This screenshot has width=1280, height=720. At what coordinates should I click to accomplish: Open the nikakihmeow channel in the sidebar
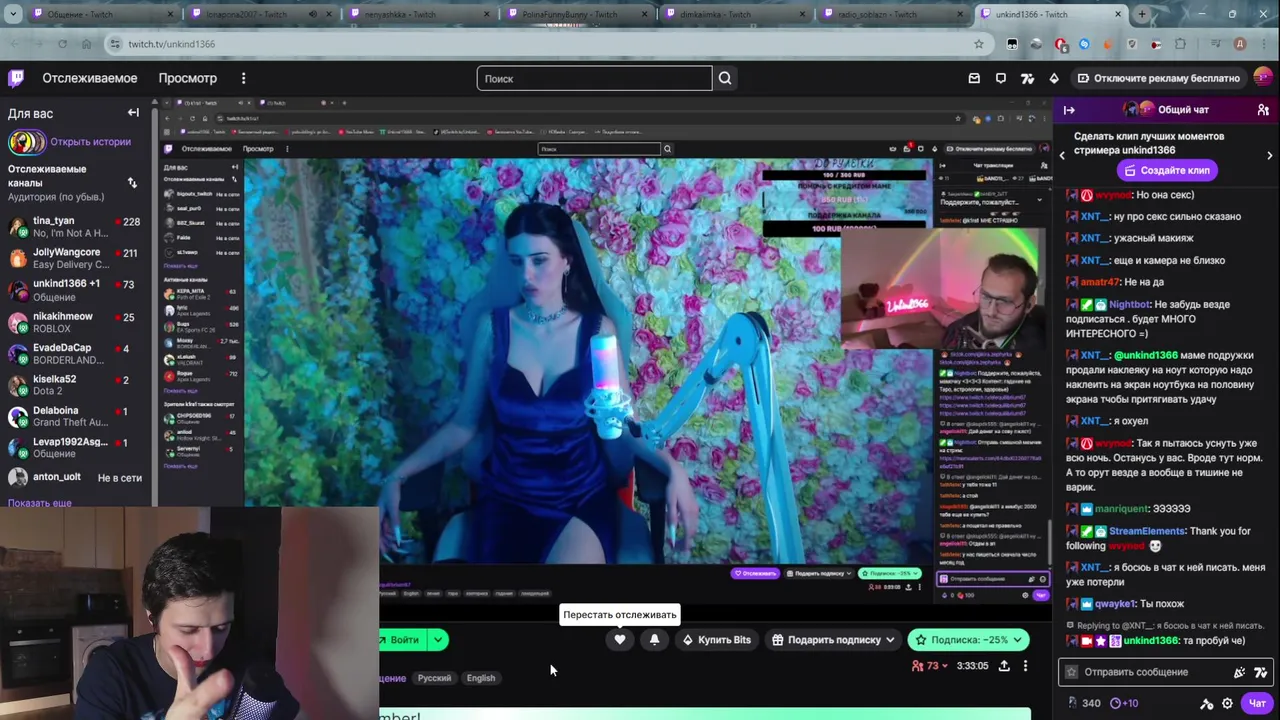tap(75, 322)
